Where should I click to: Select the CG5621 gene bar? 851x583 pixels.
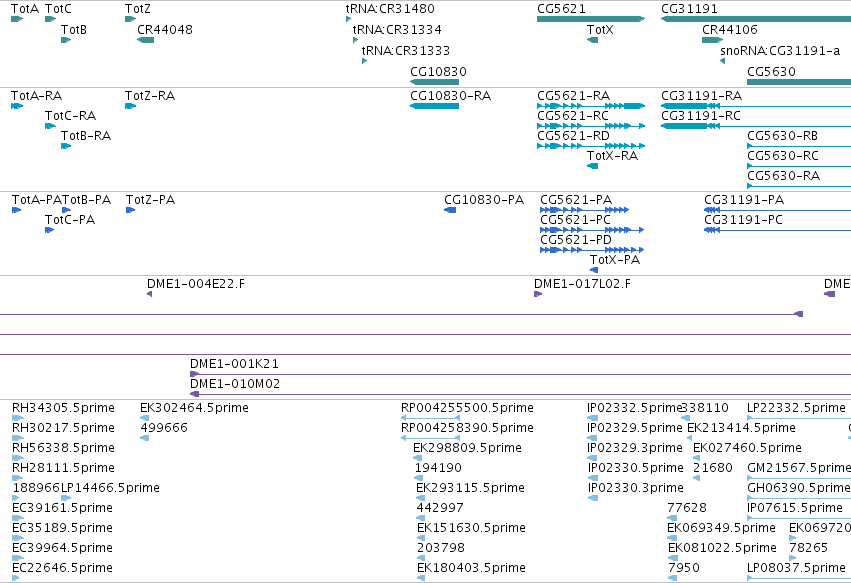591,19
